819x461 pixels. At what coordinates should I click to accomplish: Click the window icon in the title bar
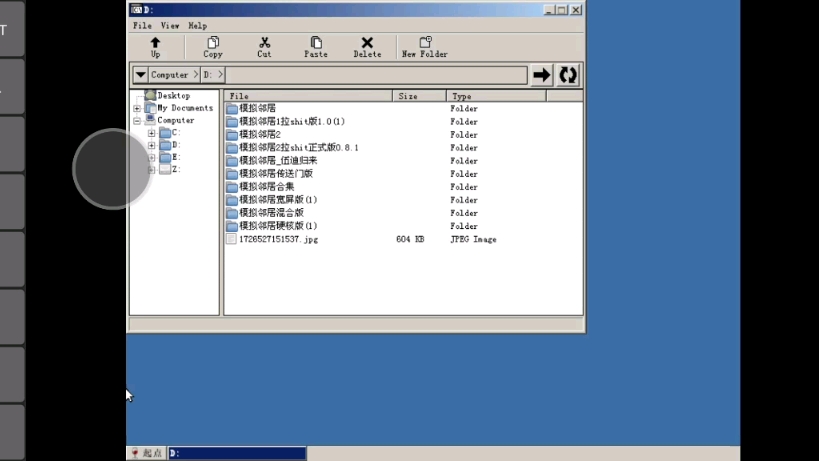(136, 9)
